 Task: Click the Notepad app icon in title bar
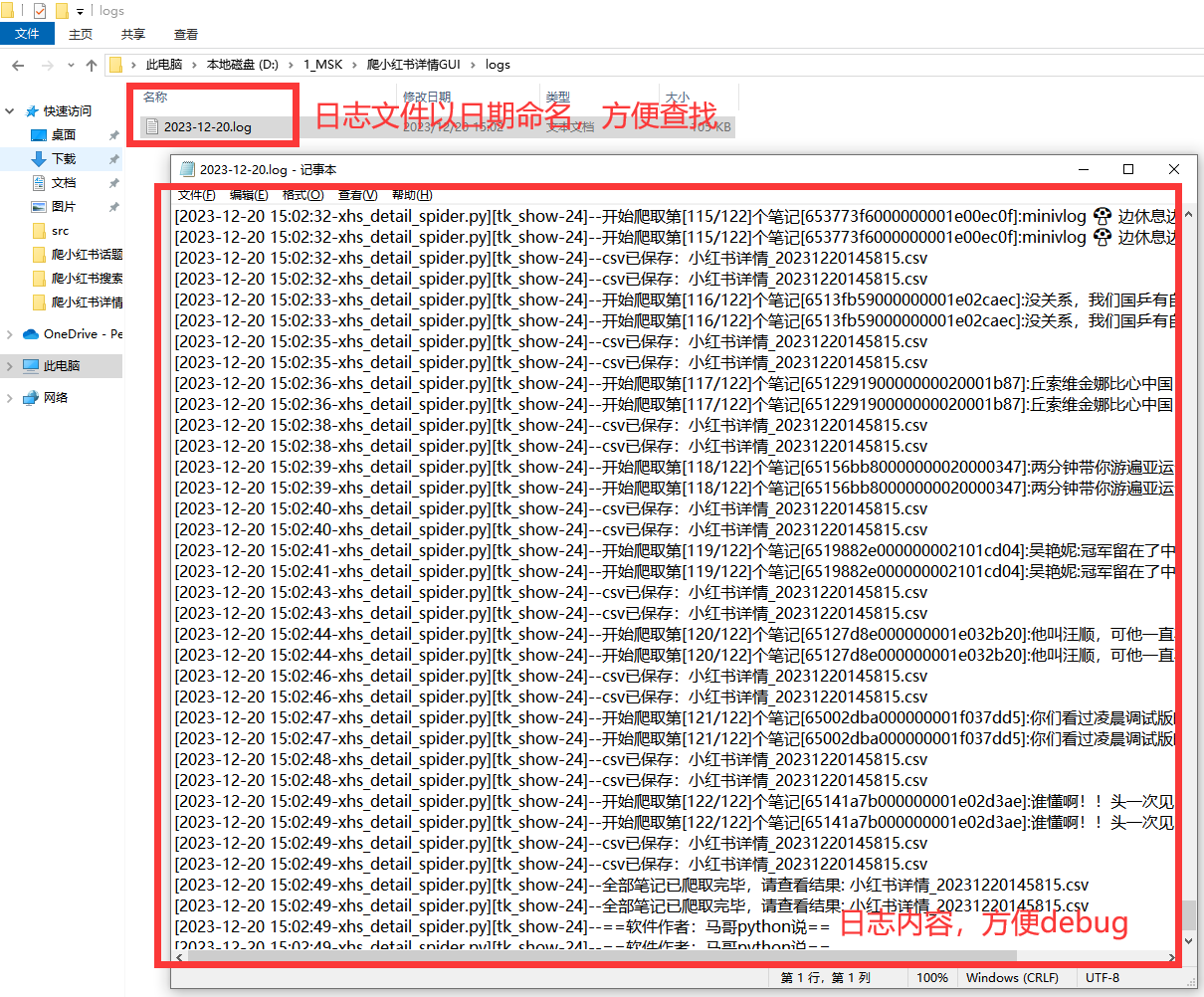click(186, 169)
